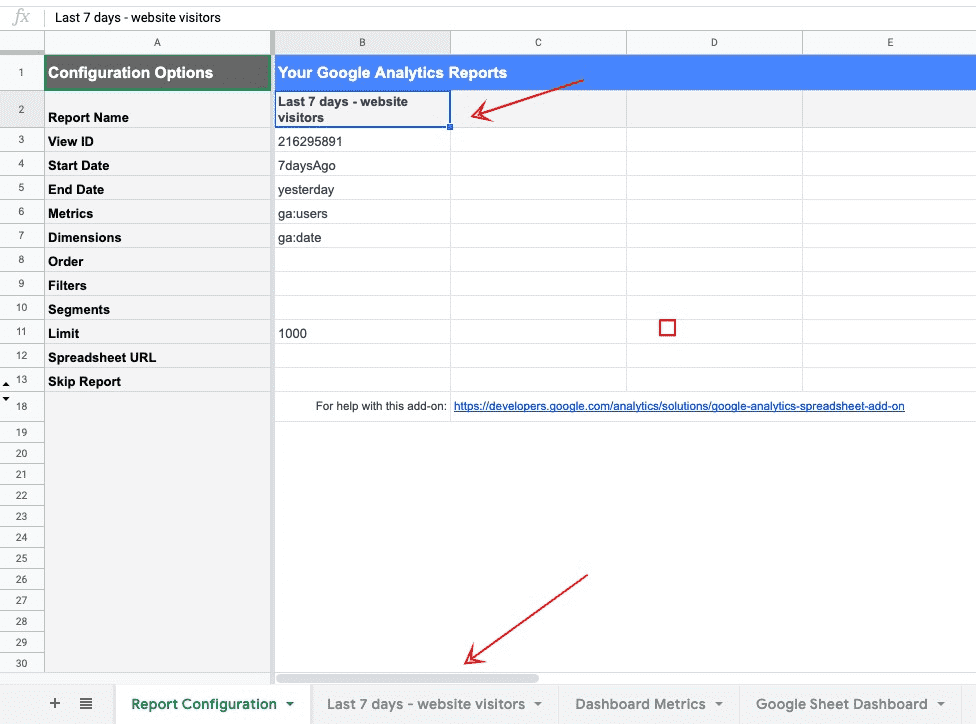Screen dimensions: 976x724
Task: Select row 30 header
Action: pyautogui.click(x=22, y=663)
